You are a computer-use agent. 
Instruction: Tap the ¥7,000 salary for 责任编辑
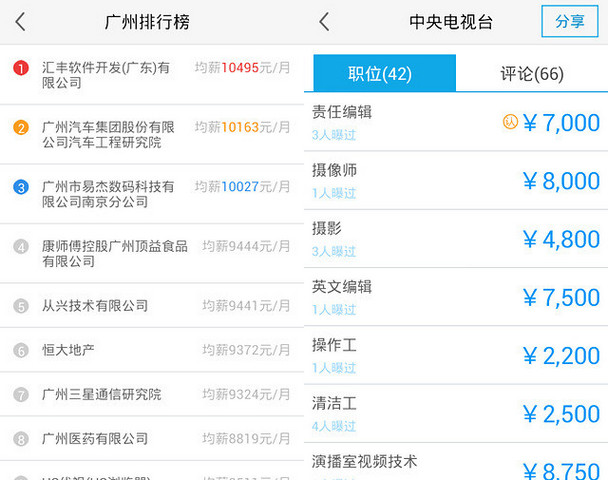561,123
